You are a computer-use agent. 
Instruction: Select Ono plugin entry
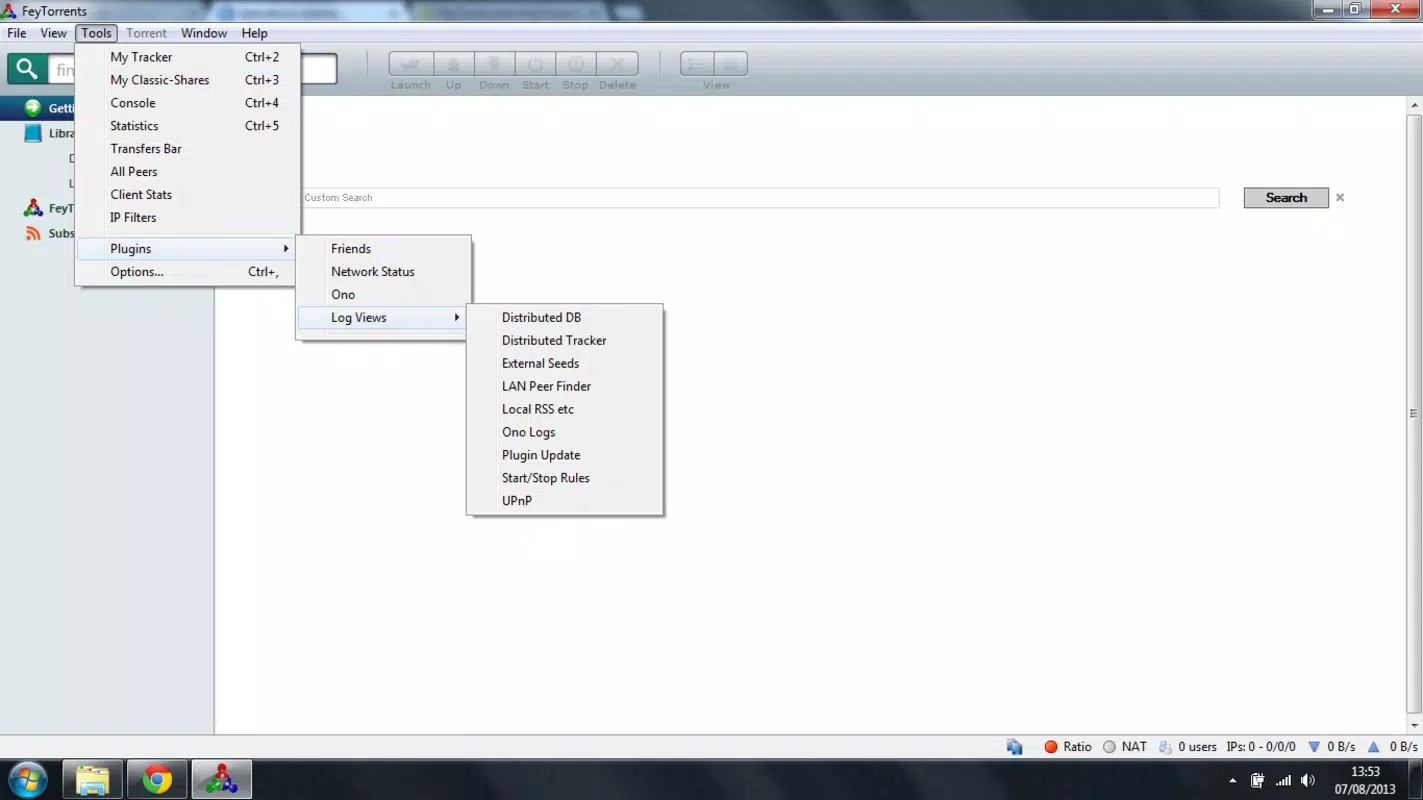(x=383, y=295)
